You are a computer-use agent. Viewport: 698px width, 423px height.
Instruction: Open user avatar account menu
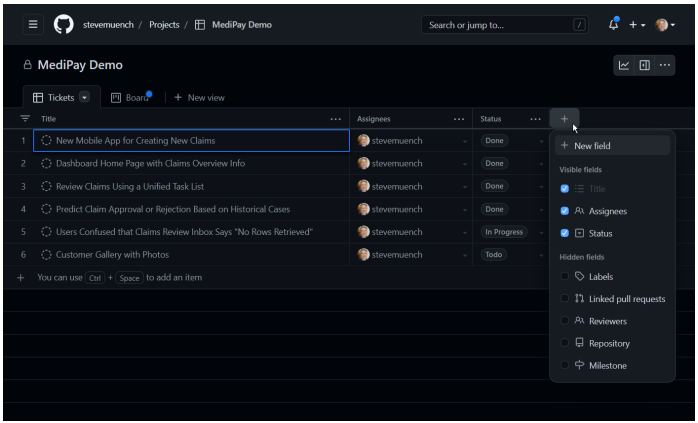pyautogui.click(x=665, y=25)
